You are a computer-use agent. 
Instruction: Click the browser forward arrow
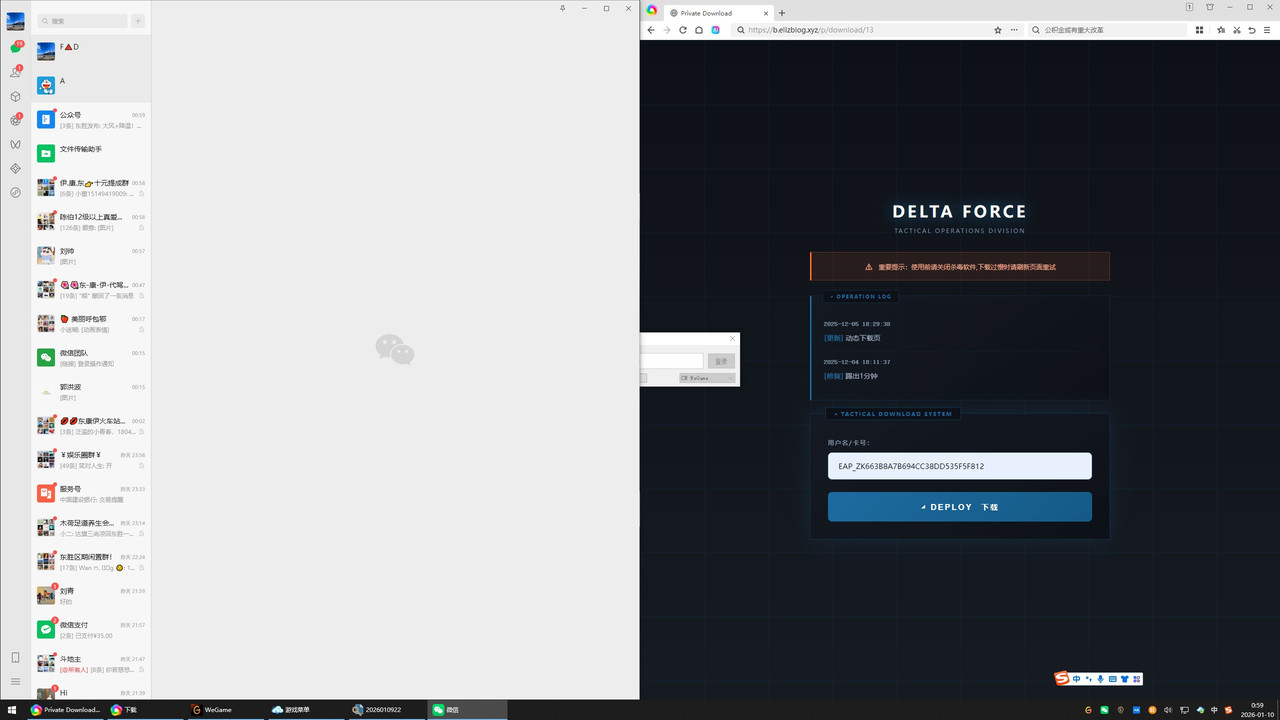click(x=667, y=30)
